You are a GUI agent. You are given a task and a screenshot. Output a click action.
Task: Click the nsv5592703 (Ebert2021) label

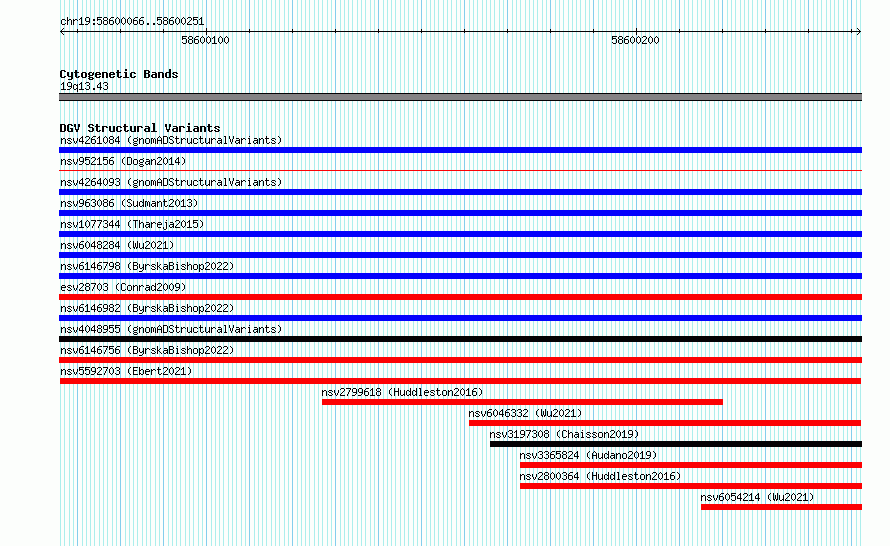pos(126,371)
